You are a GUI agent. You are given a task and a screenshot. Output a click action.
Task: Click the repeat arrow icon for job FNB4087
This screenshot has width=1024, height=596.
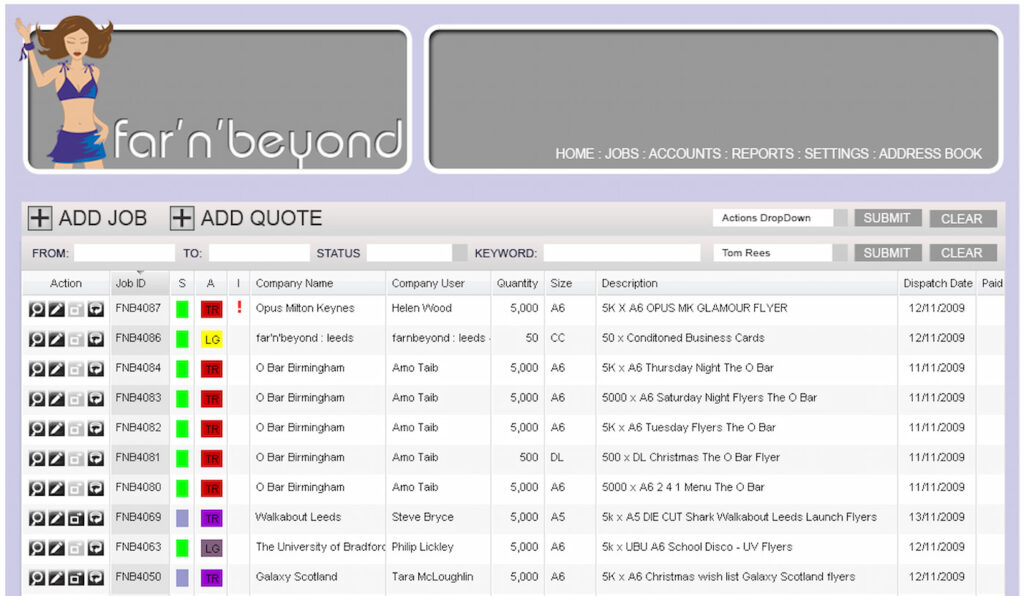click(96, 309)
